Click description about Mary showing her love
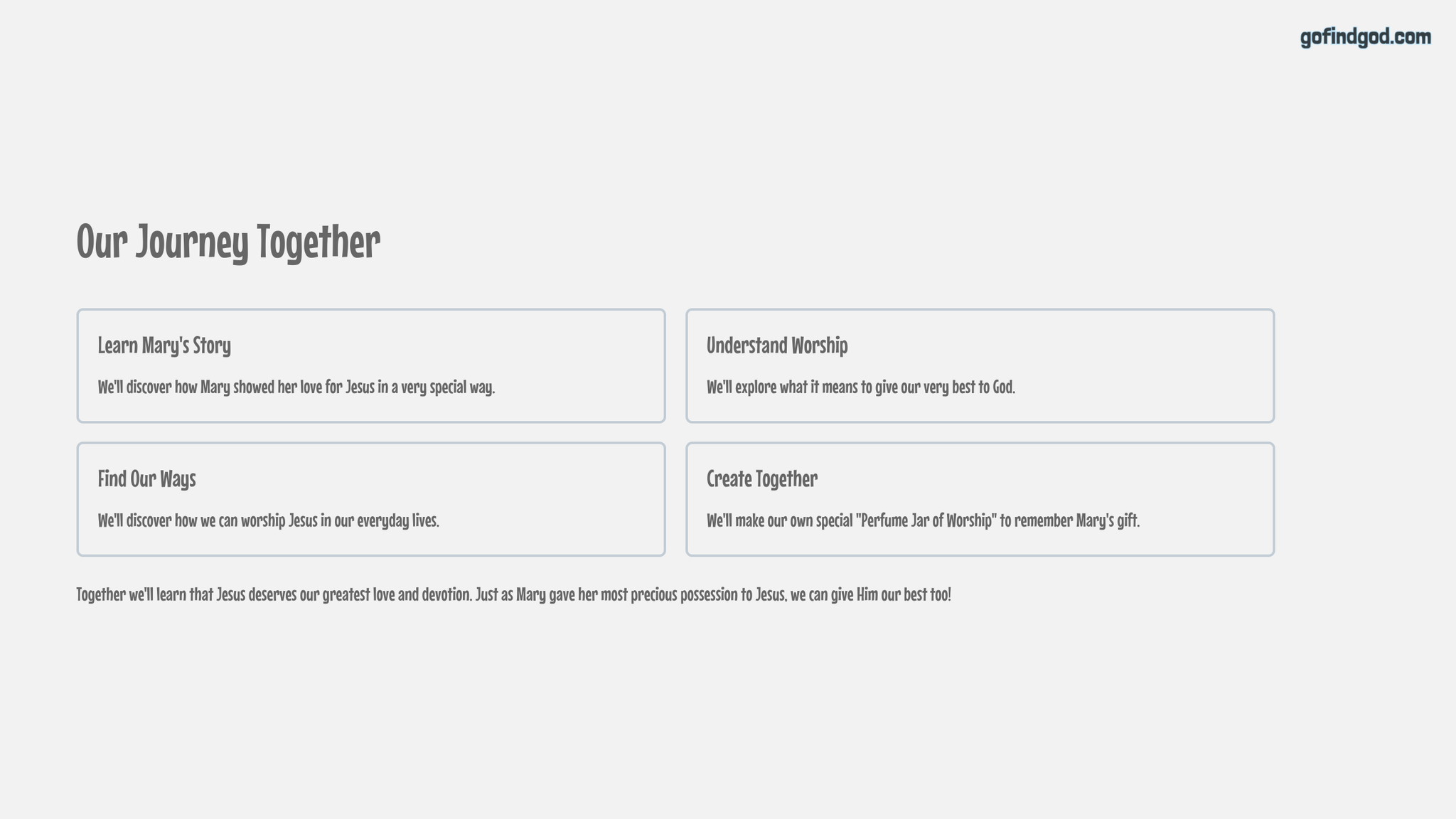The width and height of the screenshot is (1456, 819). (x=296, y=387)
